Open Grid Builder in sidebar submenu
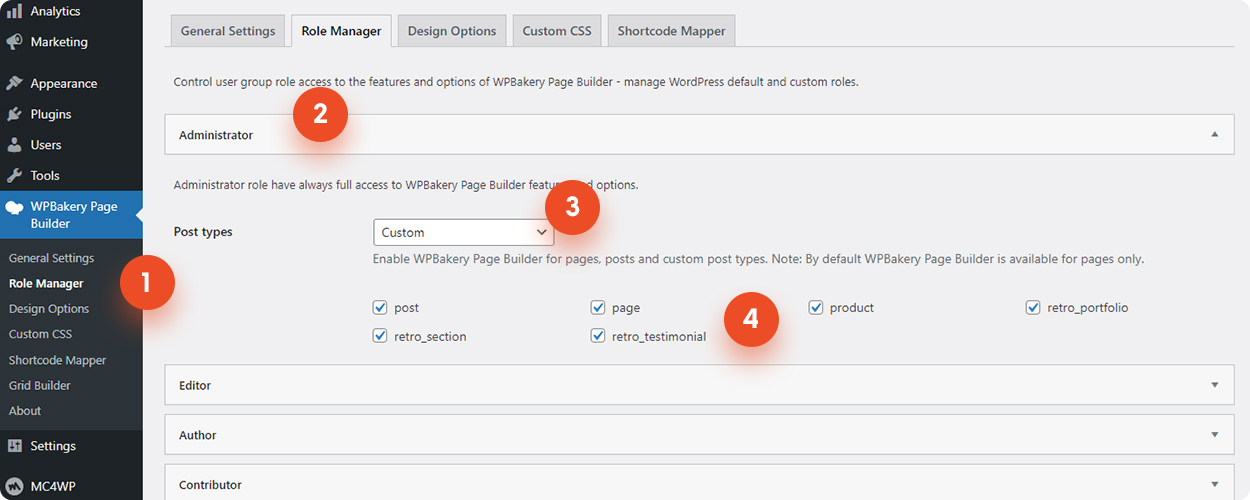Screen dimensions: 1250x500 coord(40,385)
